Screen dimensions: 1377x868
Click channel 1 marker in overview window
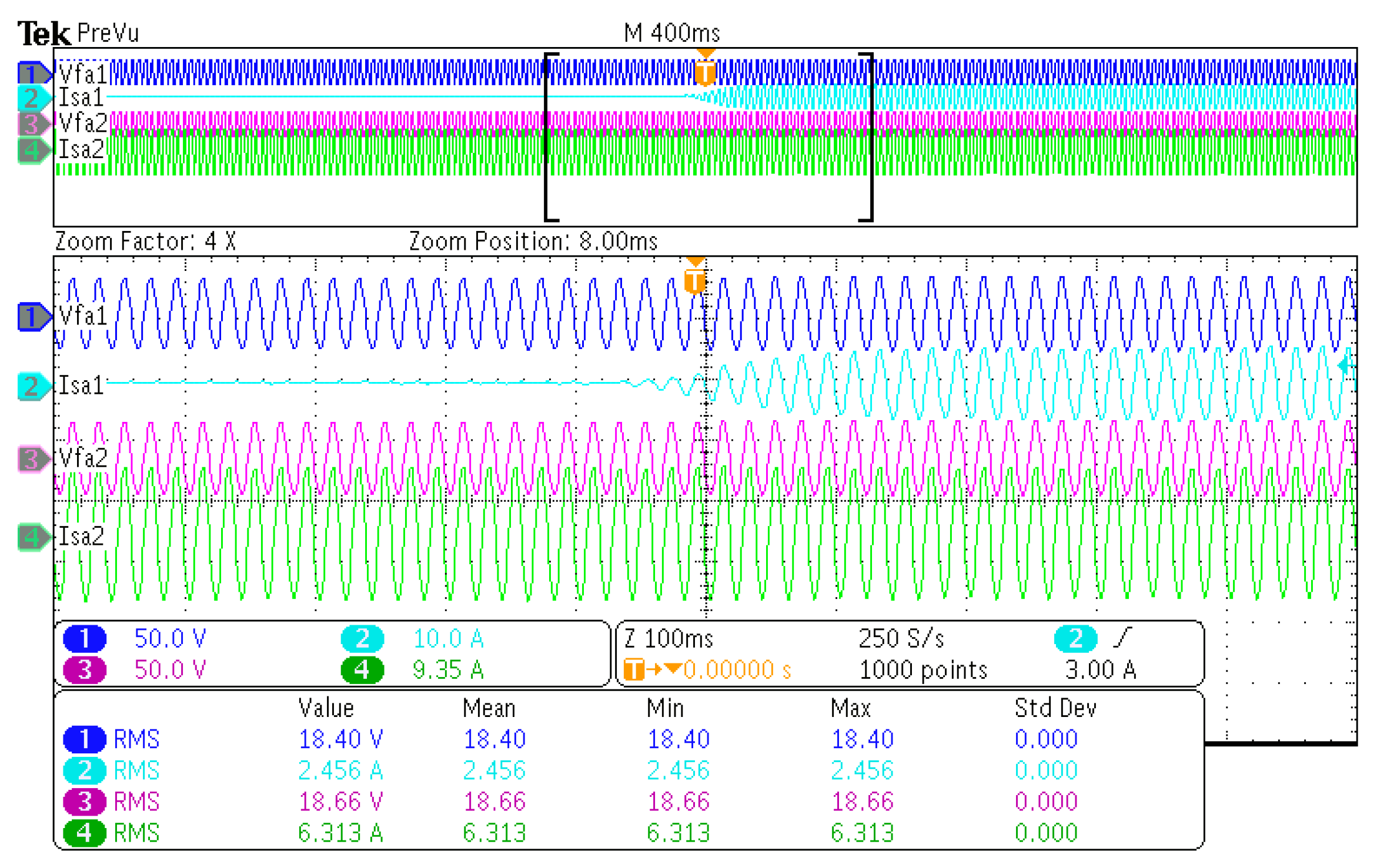[33, 73]
